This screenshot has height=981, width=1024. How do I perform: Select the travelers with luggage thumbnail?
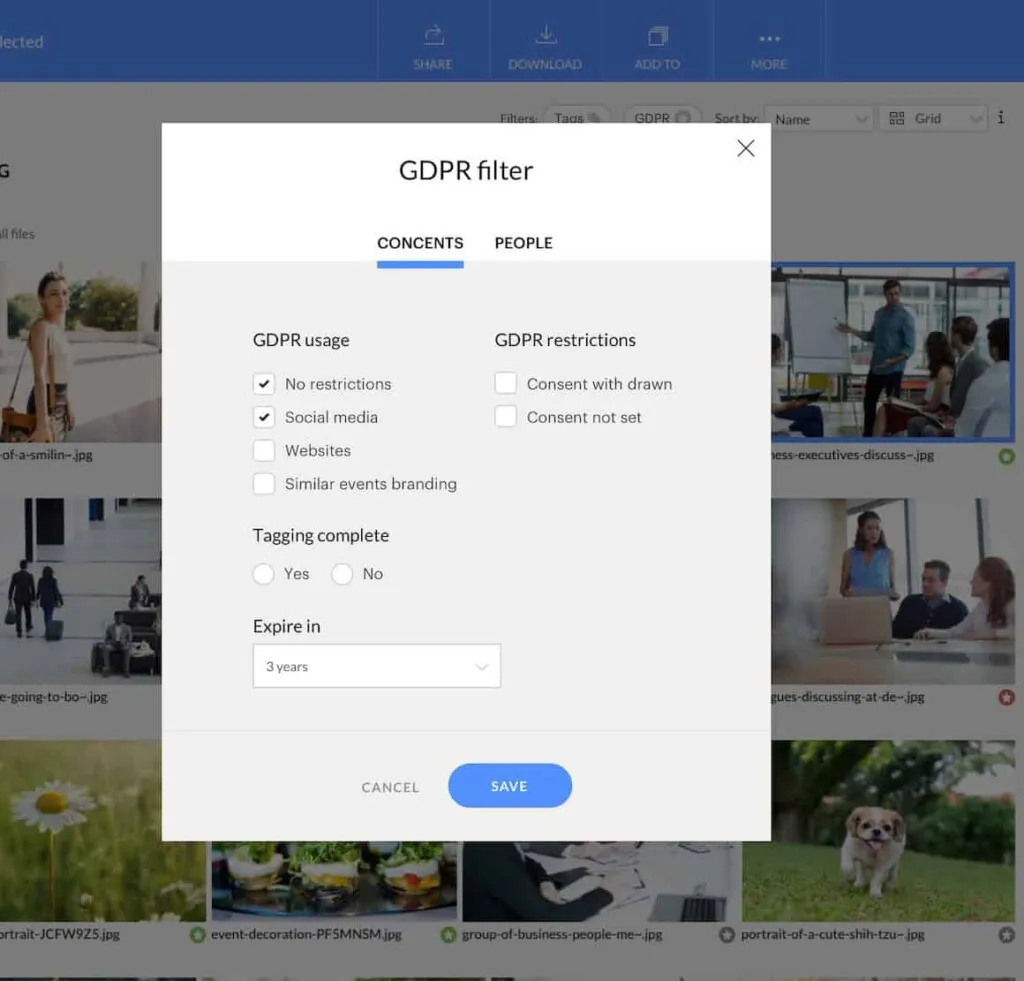coord(80,592)
